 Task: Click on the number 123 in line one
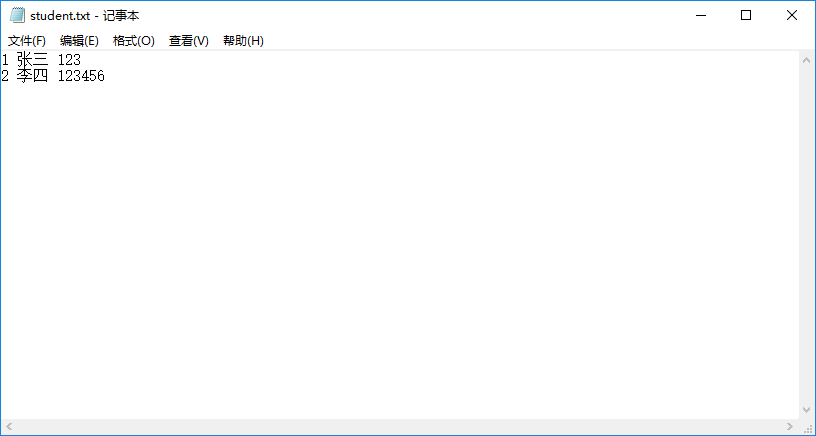(69, 61)
